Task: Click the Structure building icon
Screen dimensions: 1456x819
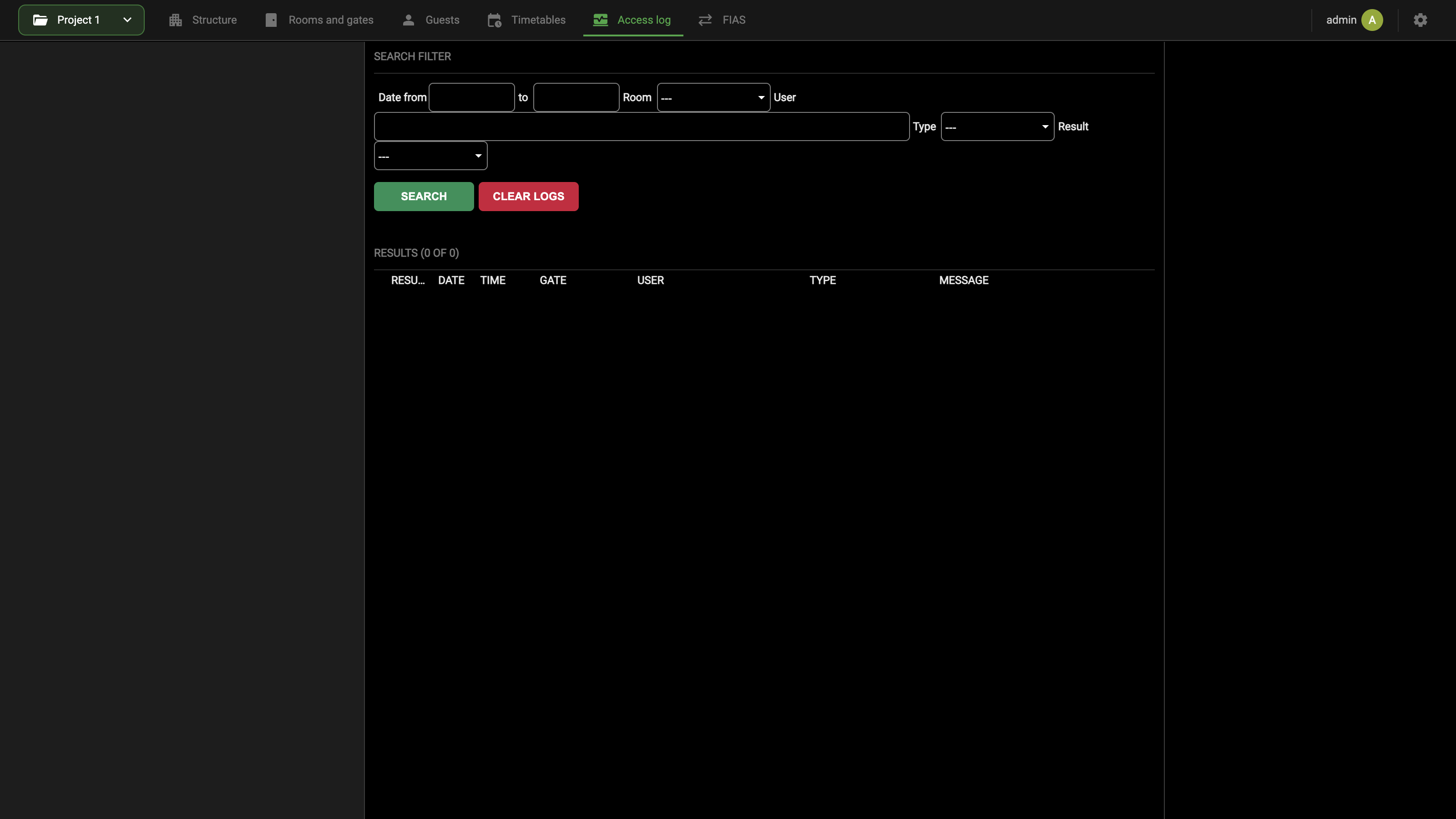Action: tap(175, 20)
